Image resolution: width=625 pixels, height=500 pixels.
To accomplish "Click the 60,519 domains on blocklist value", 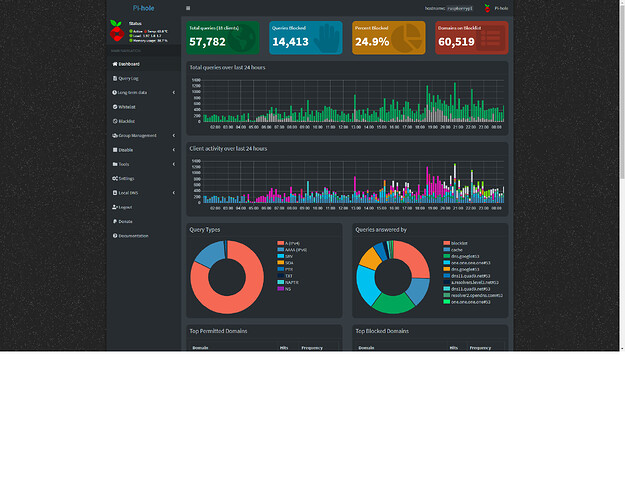I will tap(456, 42).
